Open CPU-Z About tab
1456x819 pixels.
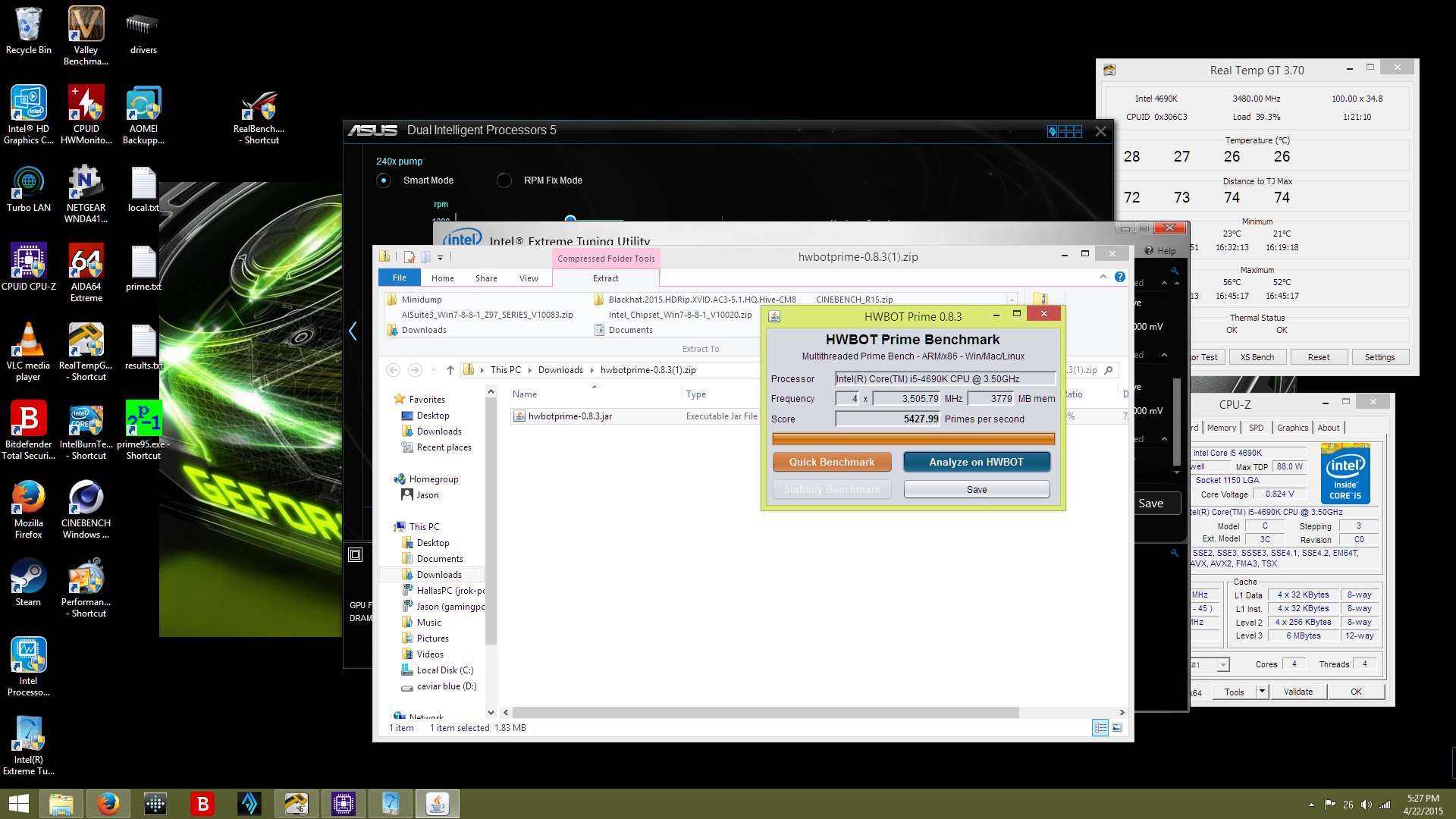[x=1329, y=428]
